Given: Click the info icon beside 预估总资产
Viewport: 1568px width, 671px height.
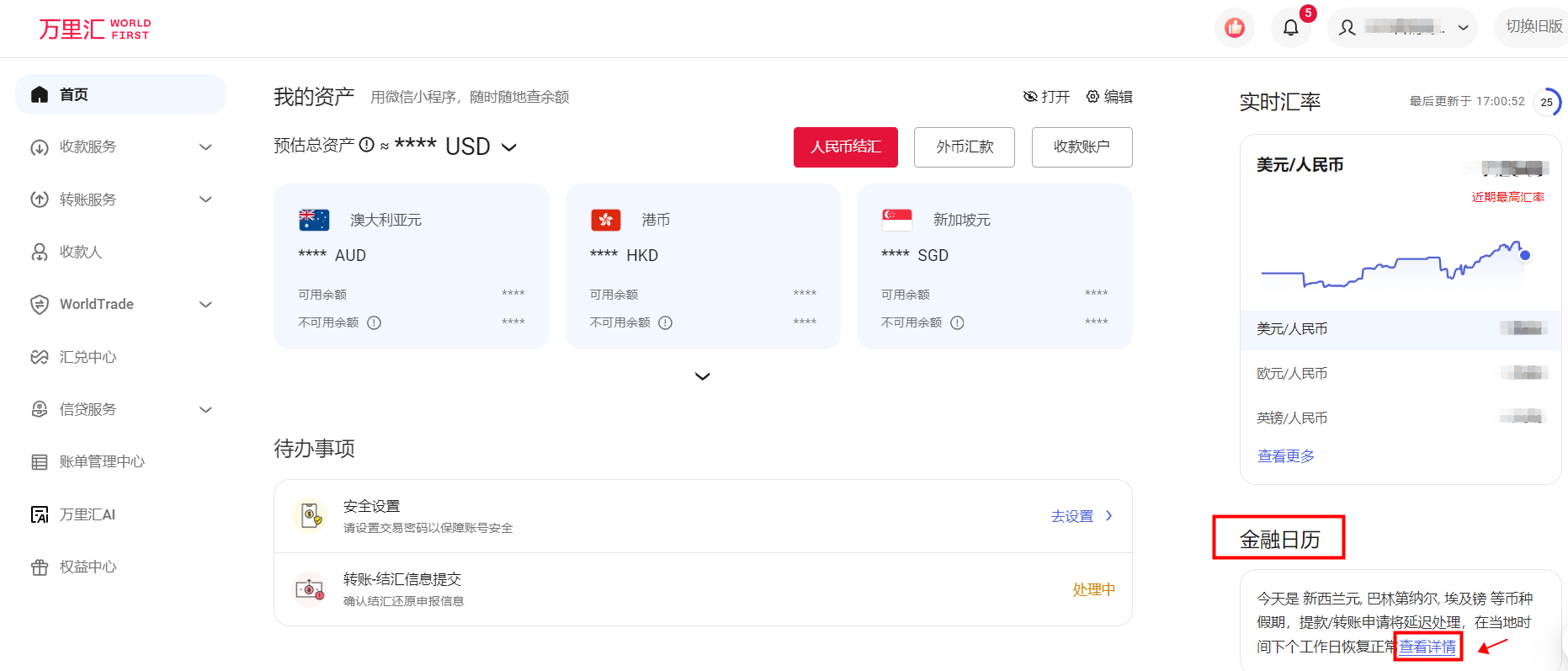Looking at the screenshot, I should point(366,145).
